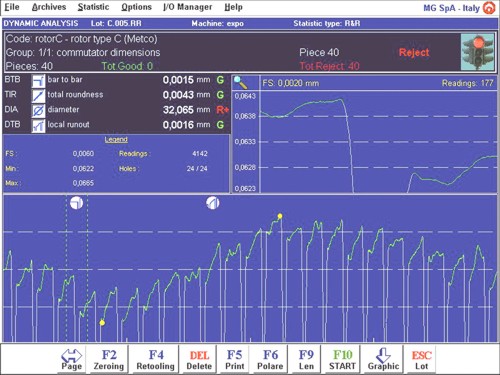Click the 0,0623 axis label

[x=245, y=189]
